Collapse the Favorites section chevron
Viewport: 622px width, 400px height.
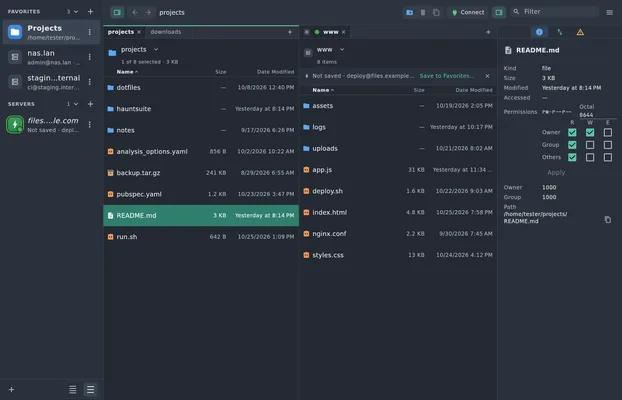[76, 12]
